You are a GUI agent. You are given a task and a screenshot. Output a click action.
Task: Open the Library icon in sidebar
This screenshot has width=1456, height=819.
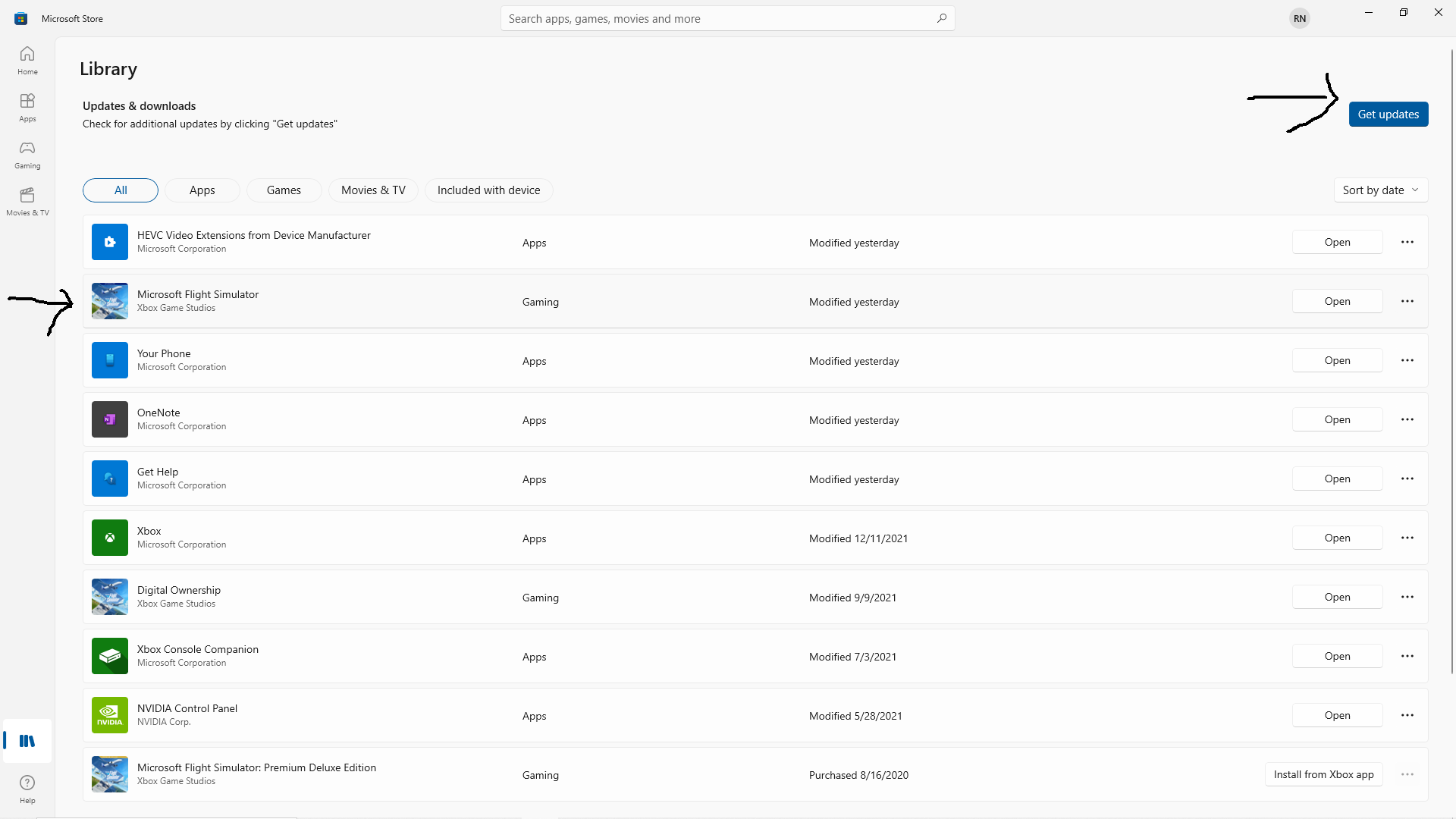[x=27, y=741]
